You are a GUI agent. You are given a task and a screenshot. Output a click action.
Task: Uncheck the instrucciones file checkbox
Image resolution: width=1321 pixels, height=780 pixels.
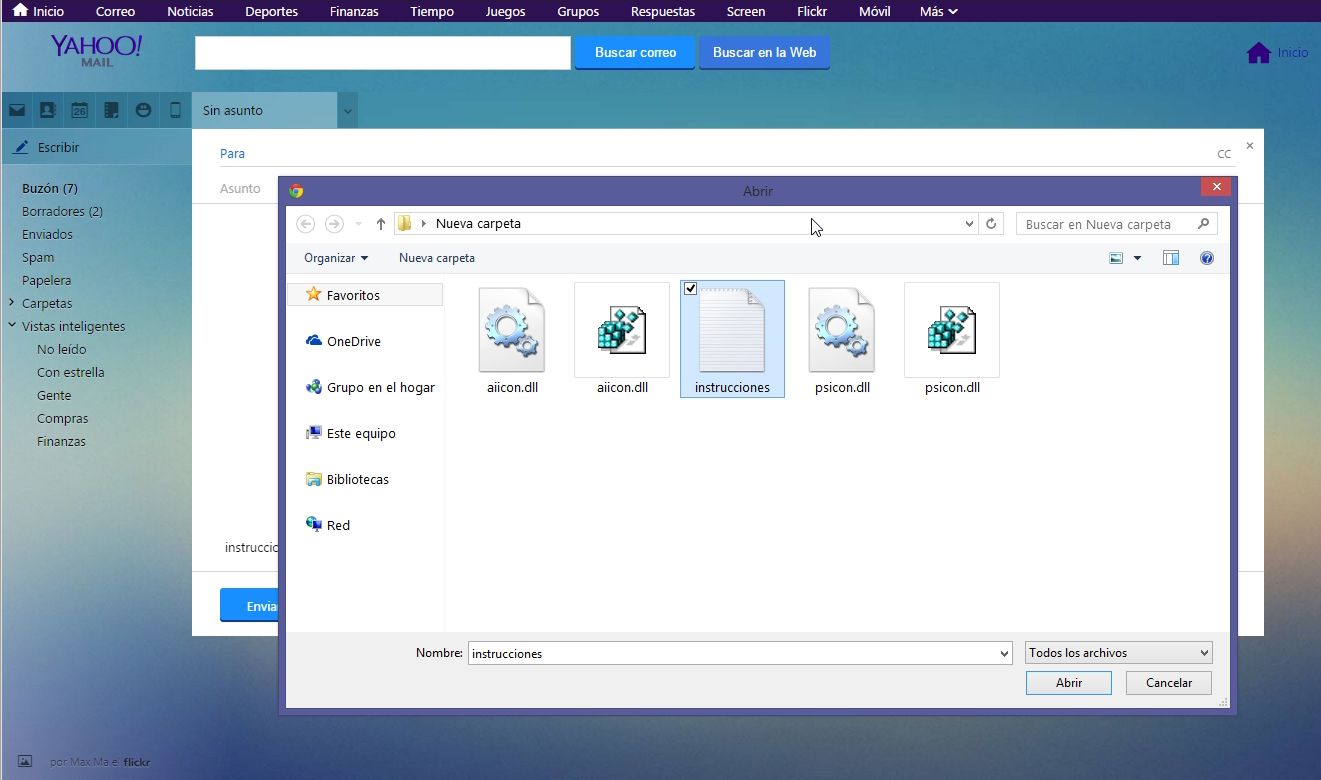click(x=690, y=289)
